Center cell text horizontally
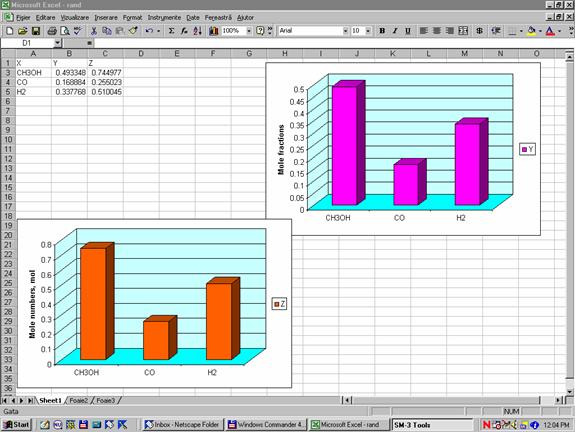This screenshot has height=432, width=575. click(436, 31)
